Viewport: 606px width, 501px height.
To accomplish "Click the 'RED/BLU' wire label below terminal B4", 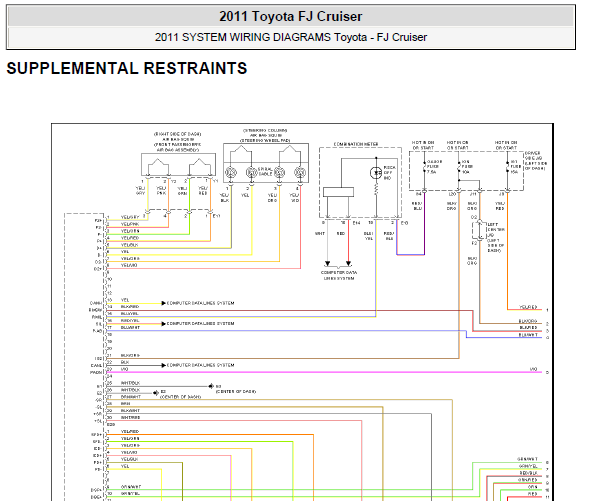I will click(x=417, y=206).
